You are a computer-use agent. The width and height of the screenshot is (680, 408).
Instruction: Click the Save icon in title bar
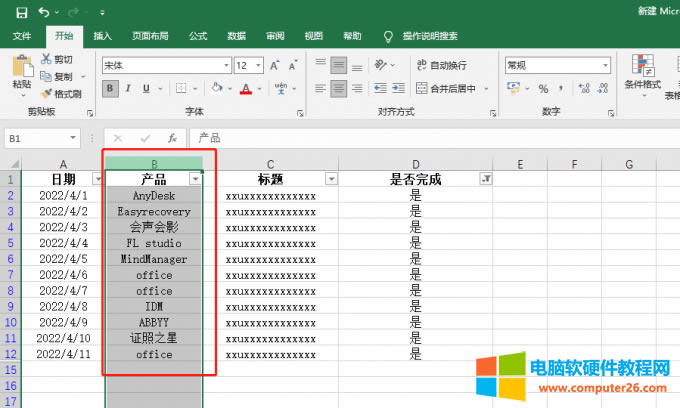click(x=21, y=12)
